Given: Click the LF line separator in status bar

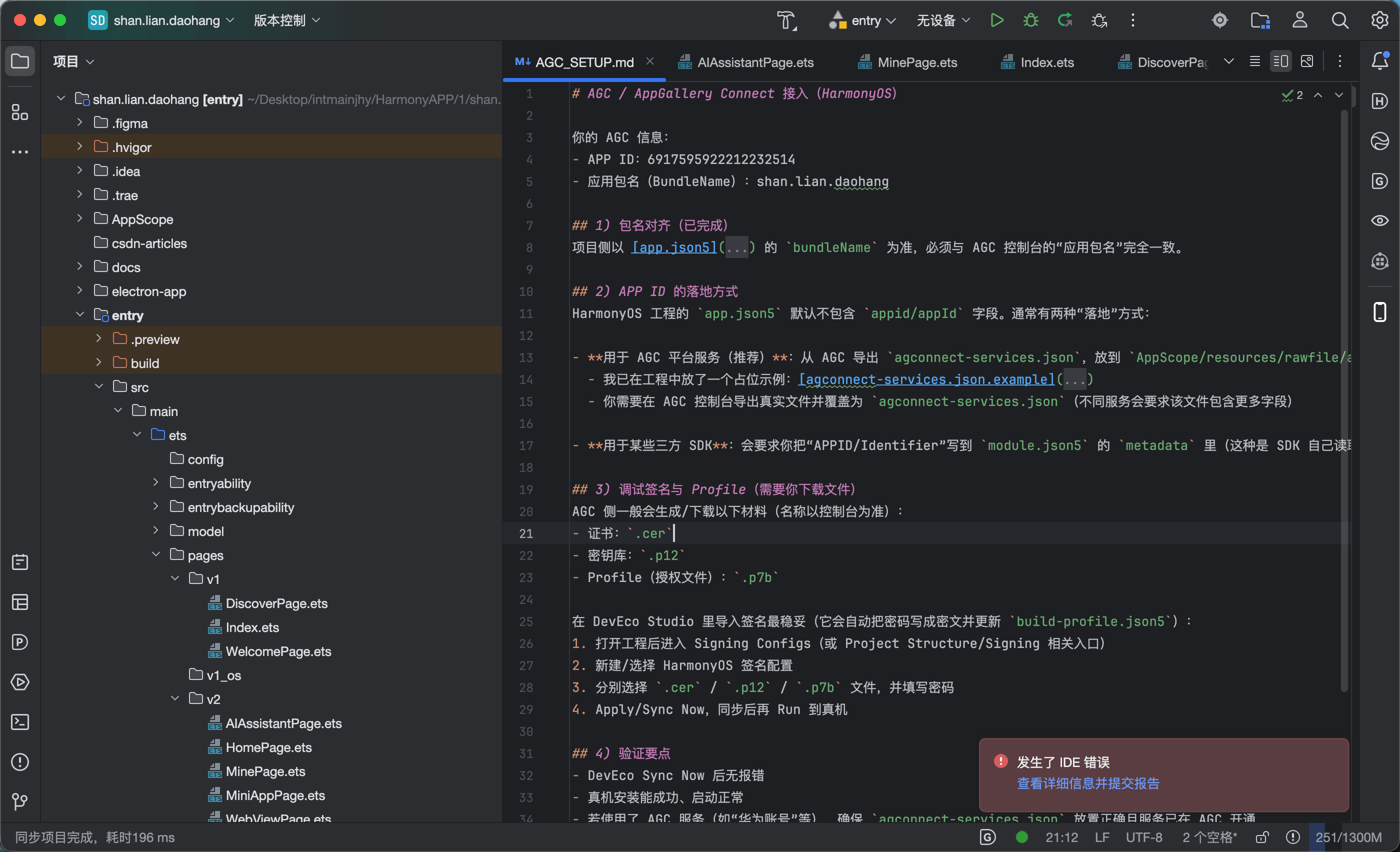Looking at the screenshot, I should tap(1102, 837).
